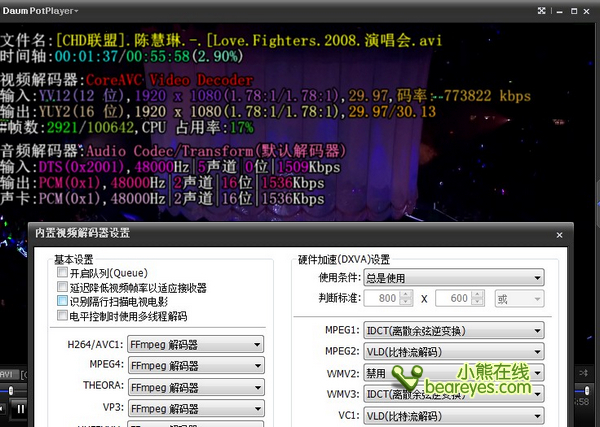Open 使用条件 dropdown set to 总是使用
The width and height of the screenshot is (600, 427).
[x=454, y=278]
